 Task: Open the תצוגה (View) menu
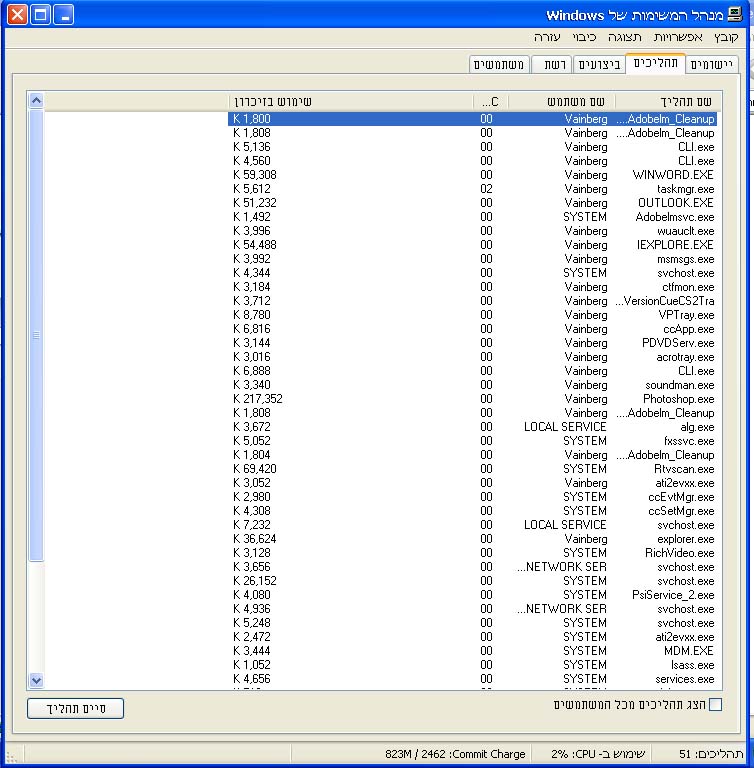click(625, 37)
